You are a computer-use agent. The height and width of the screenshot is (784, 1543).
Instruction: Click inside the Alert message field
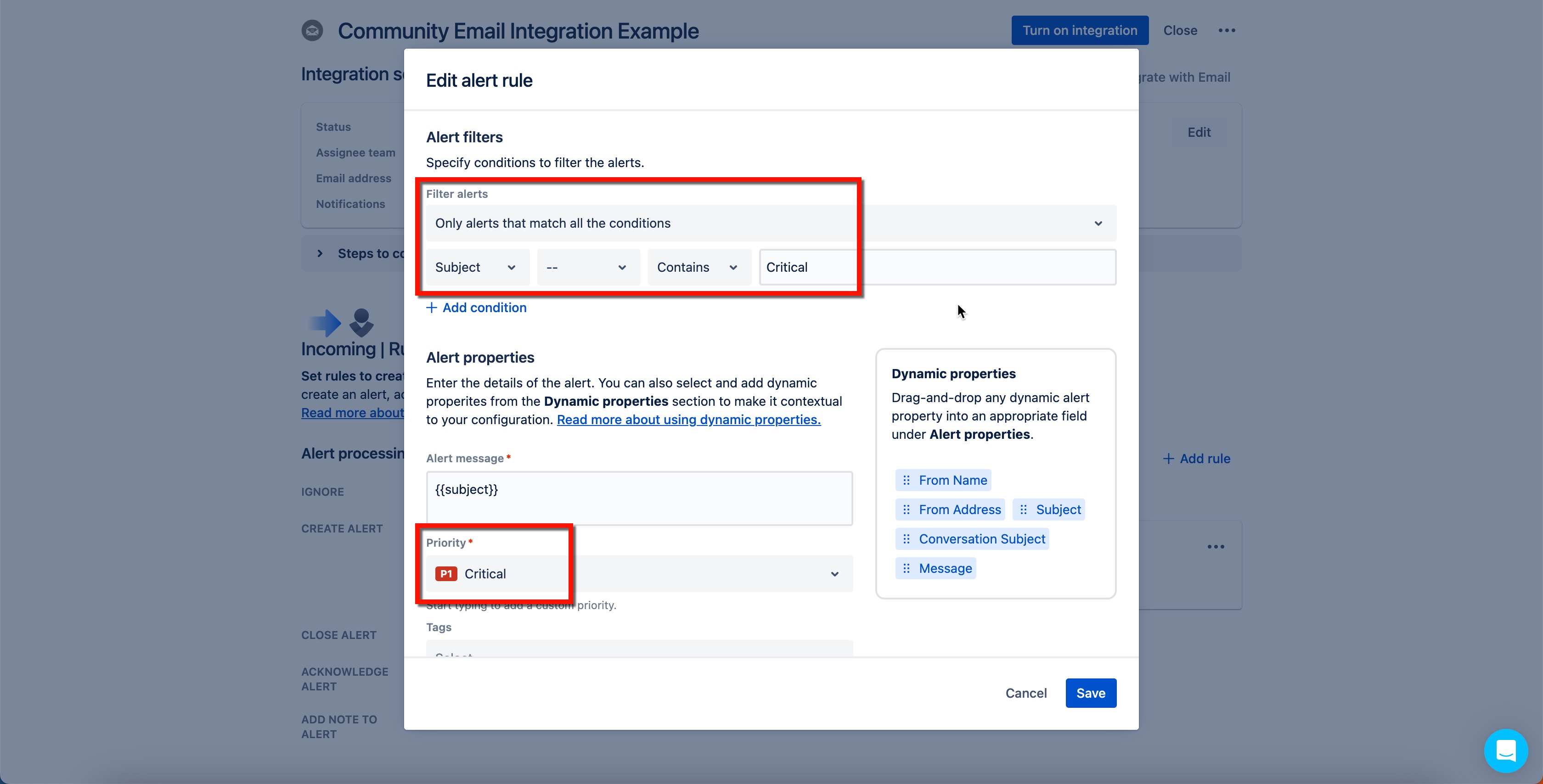[638, 498]
